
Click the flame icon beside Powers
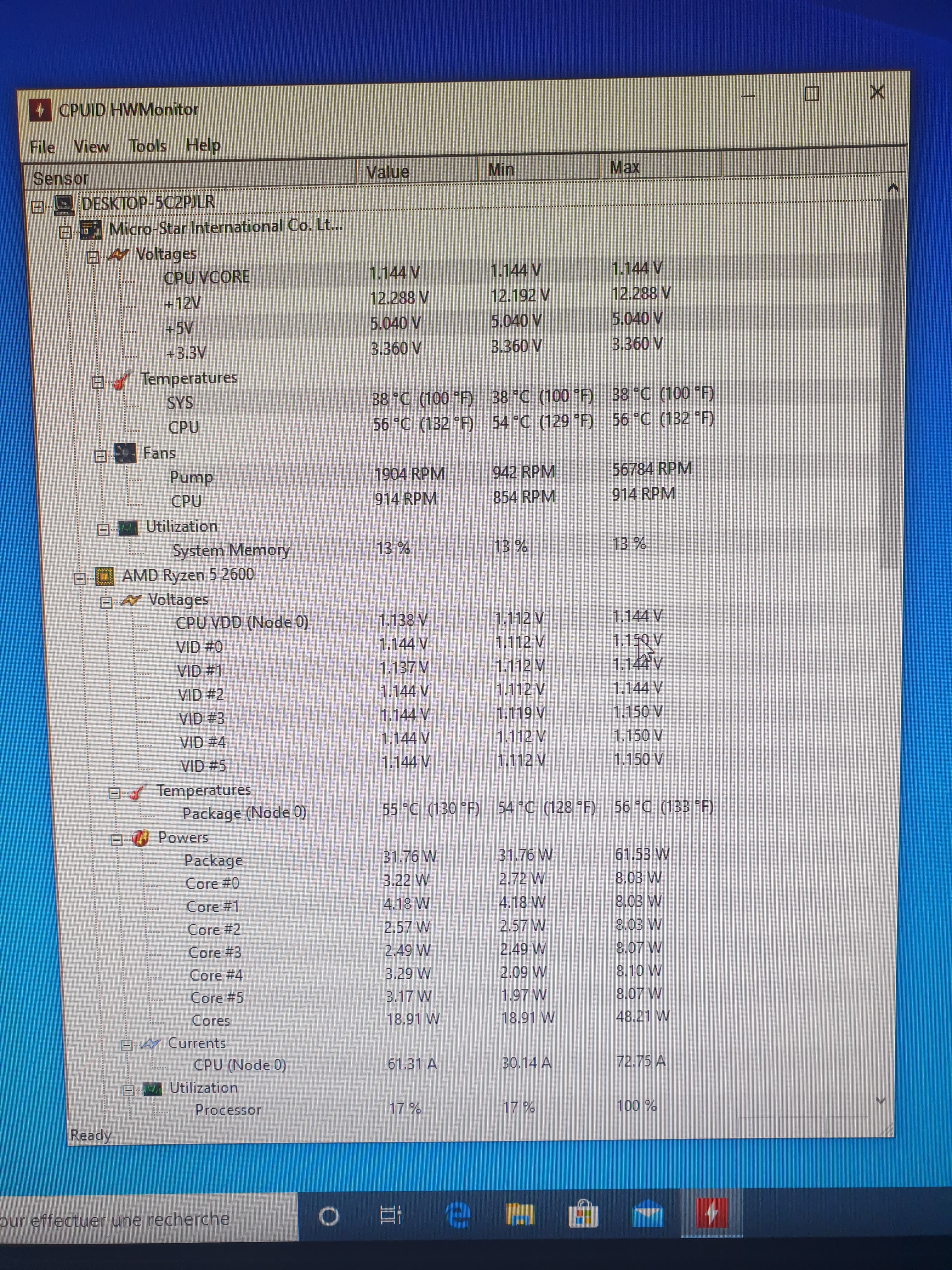[x=141, y=838]
